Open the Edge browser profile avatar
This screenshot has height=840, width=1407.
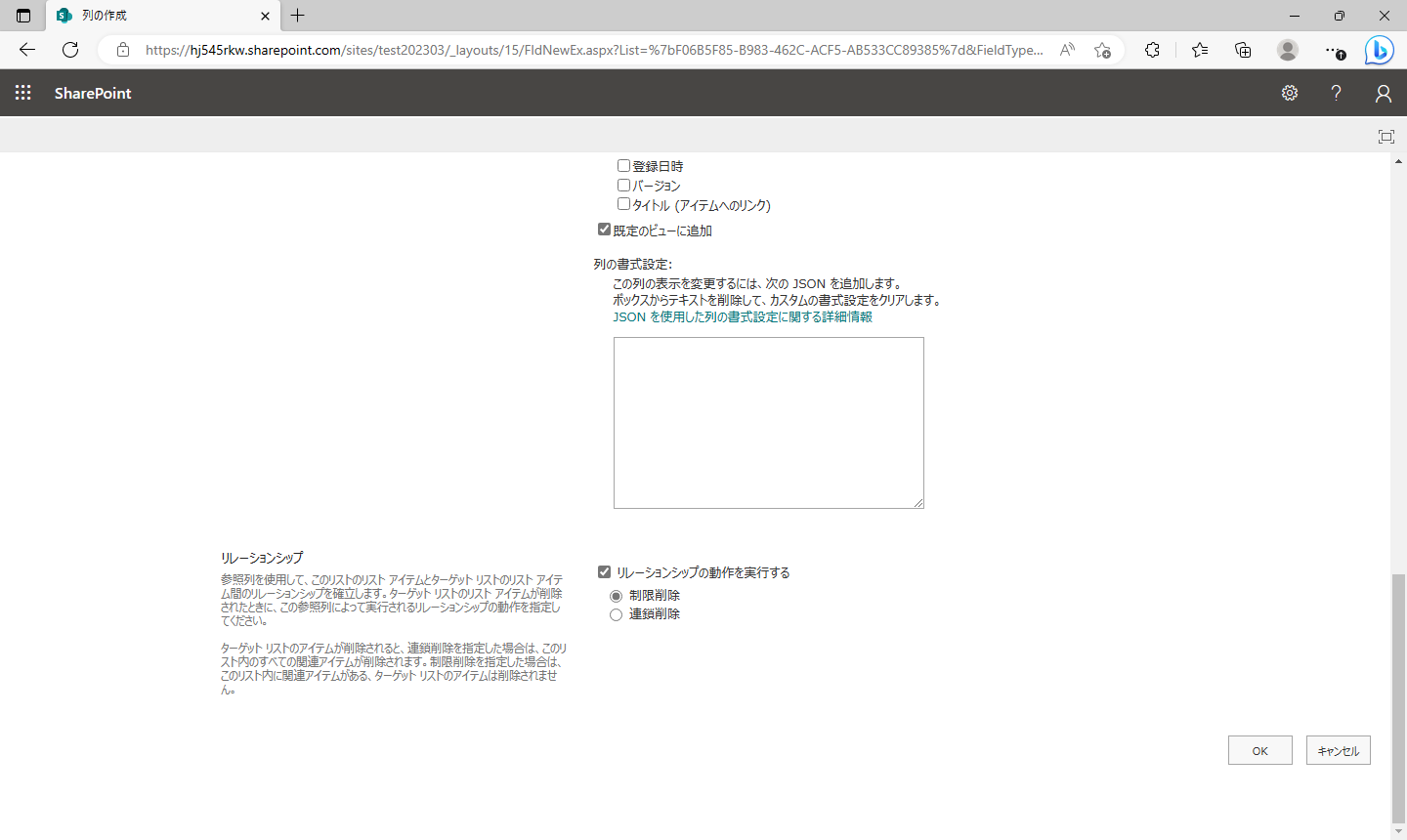pyautogui.click(x=1288, y=50)
